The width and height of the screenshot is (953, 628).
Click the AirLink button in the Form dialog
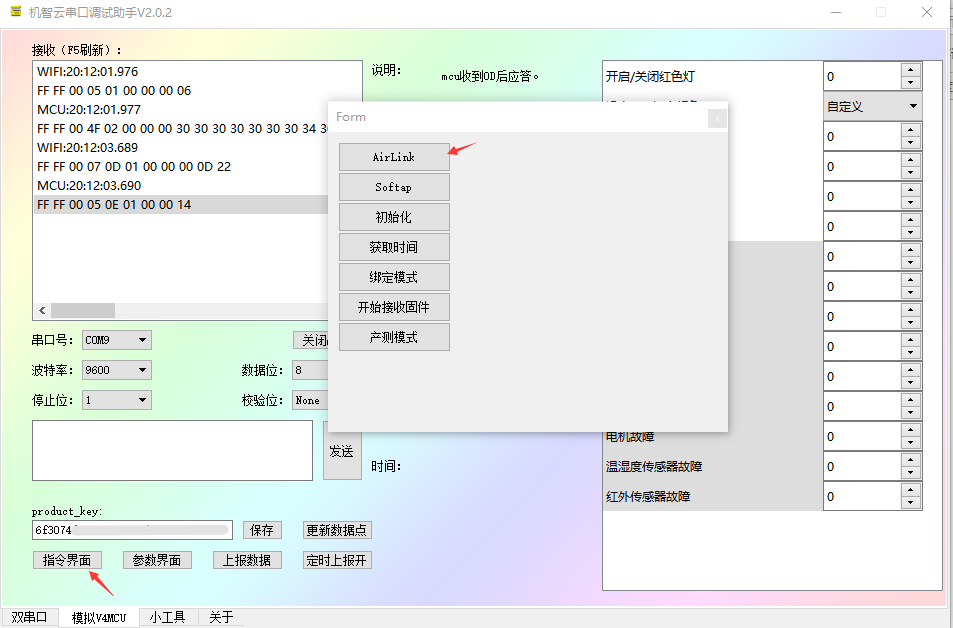(394, 157)
